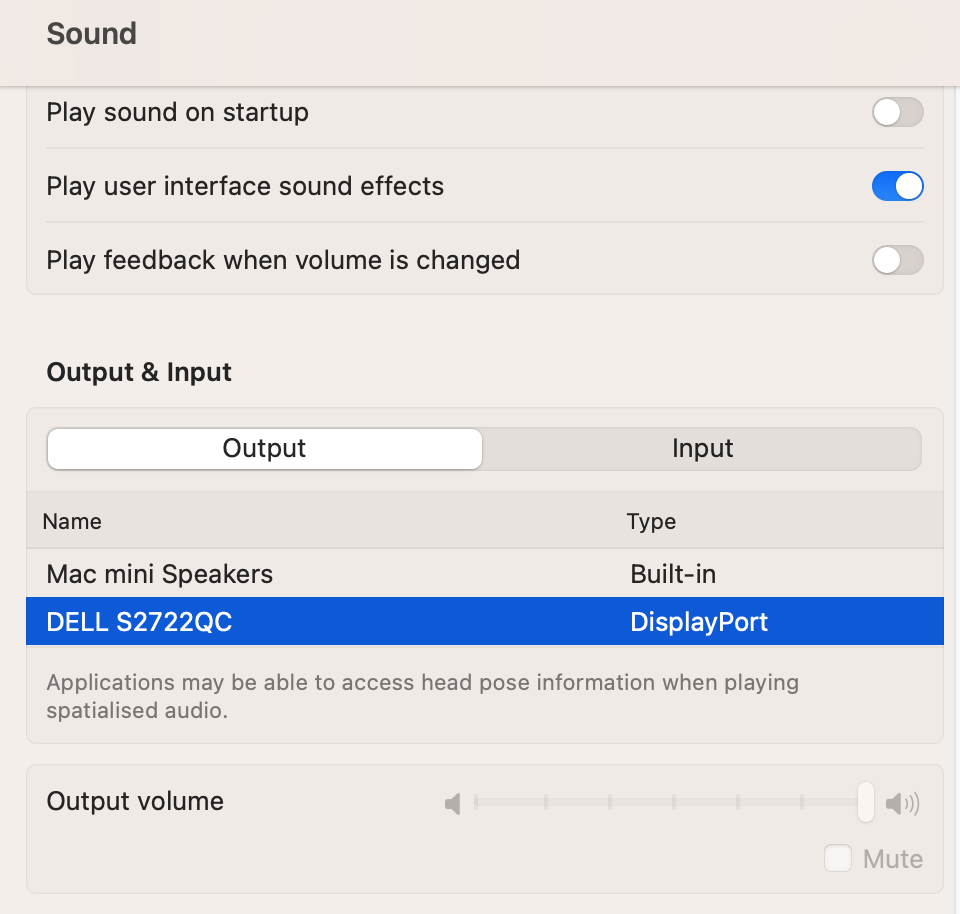Click the Output & Input section heading
Viewport: 960px width, 914px height.
pos(139,372)
